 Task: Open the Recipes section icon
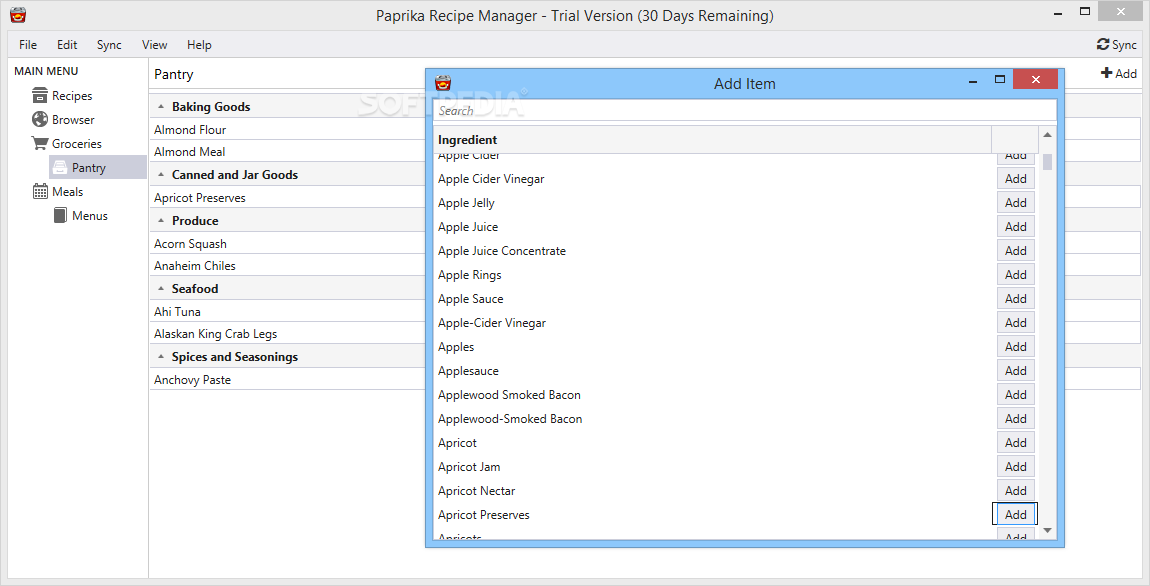40,95
